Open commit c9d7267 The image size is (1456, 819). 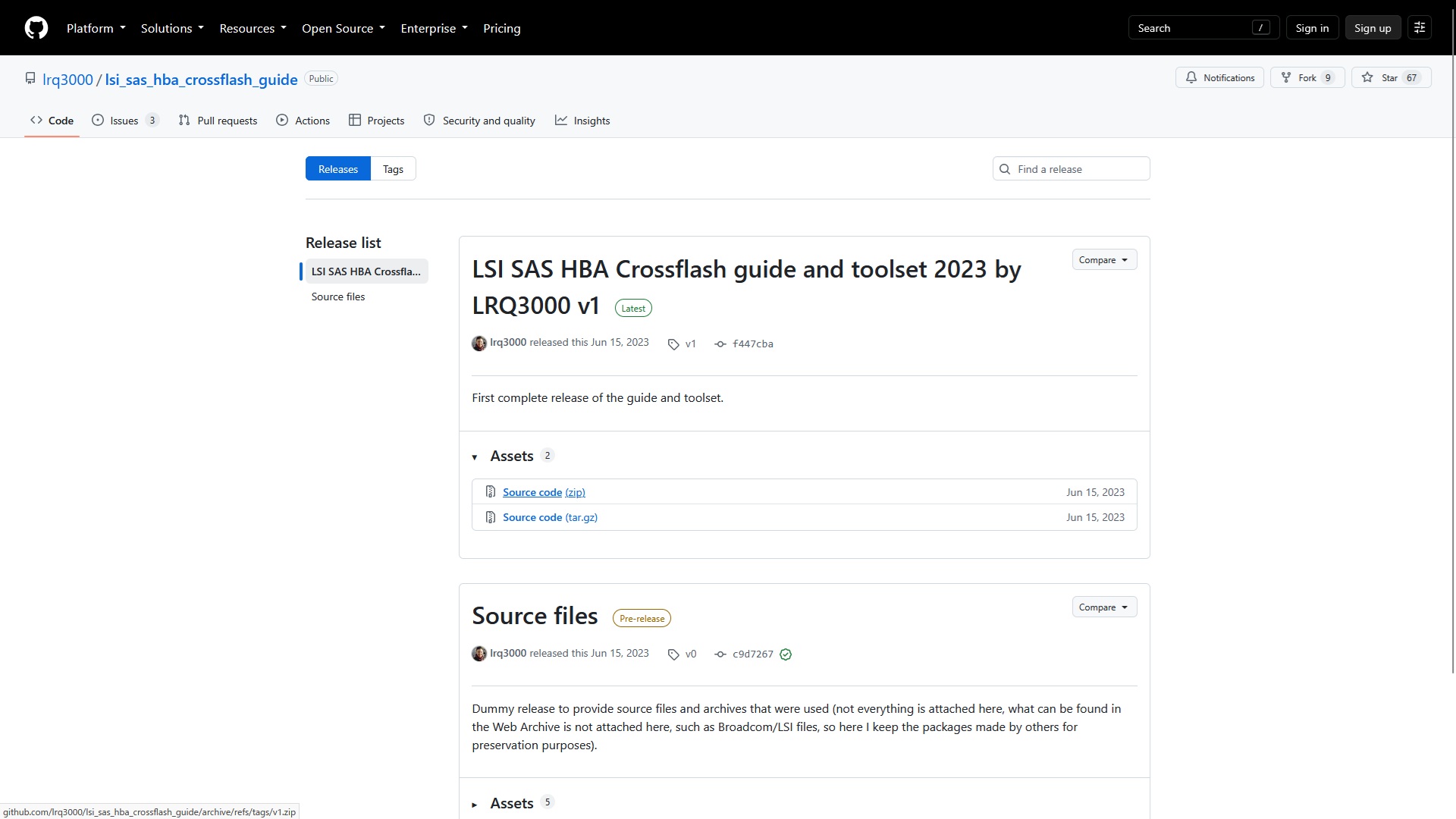(x=753, y=654)
